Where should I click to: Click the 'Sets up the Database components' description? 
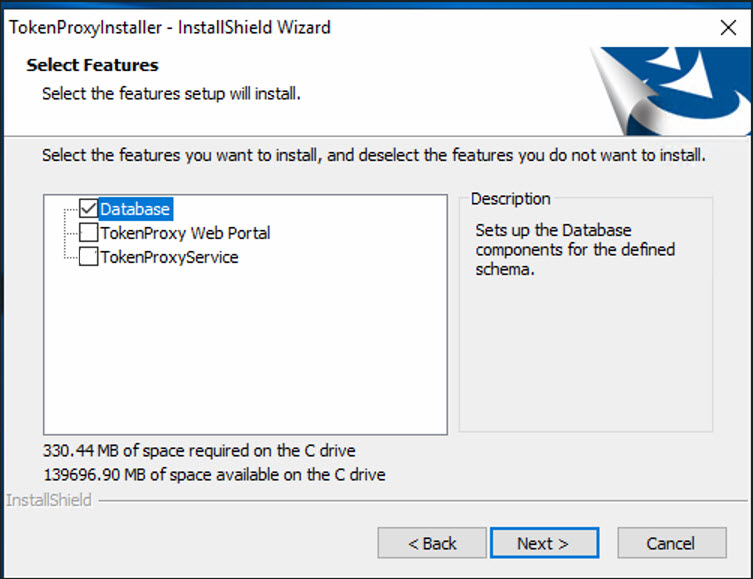[575, 250]
